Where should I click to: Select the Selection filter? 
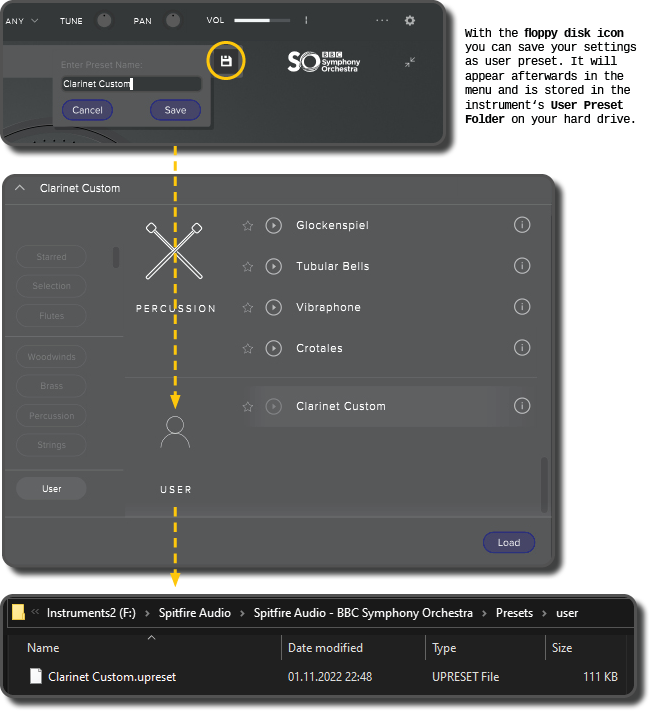[x=51, y=286]
